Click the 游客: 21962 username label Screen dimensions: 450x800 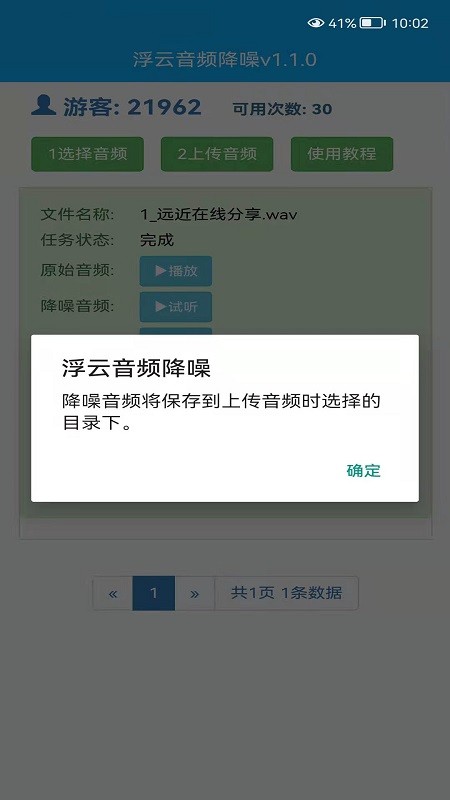132,107
